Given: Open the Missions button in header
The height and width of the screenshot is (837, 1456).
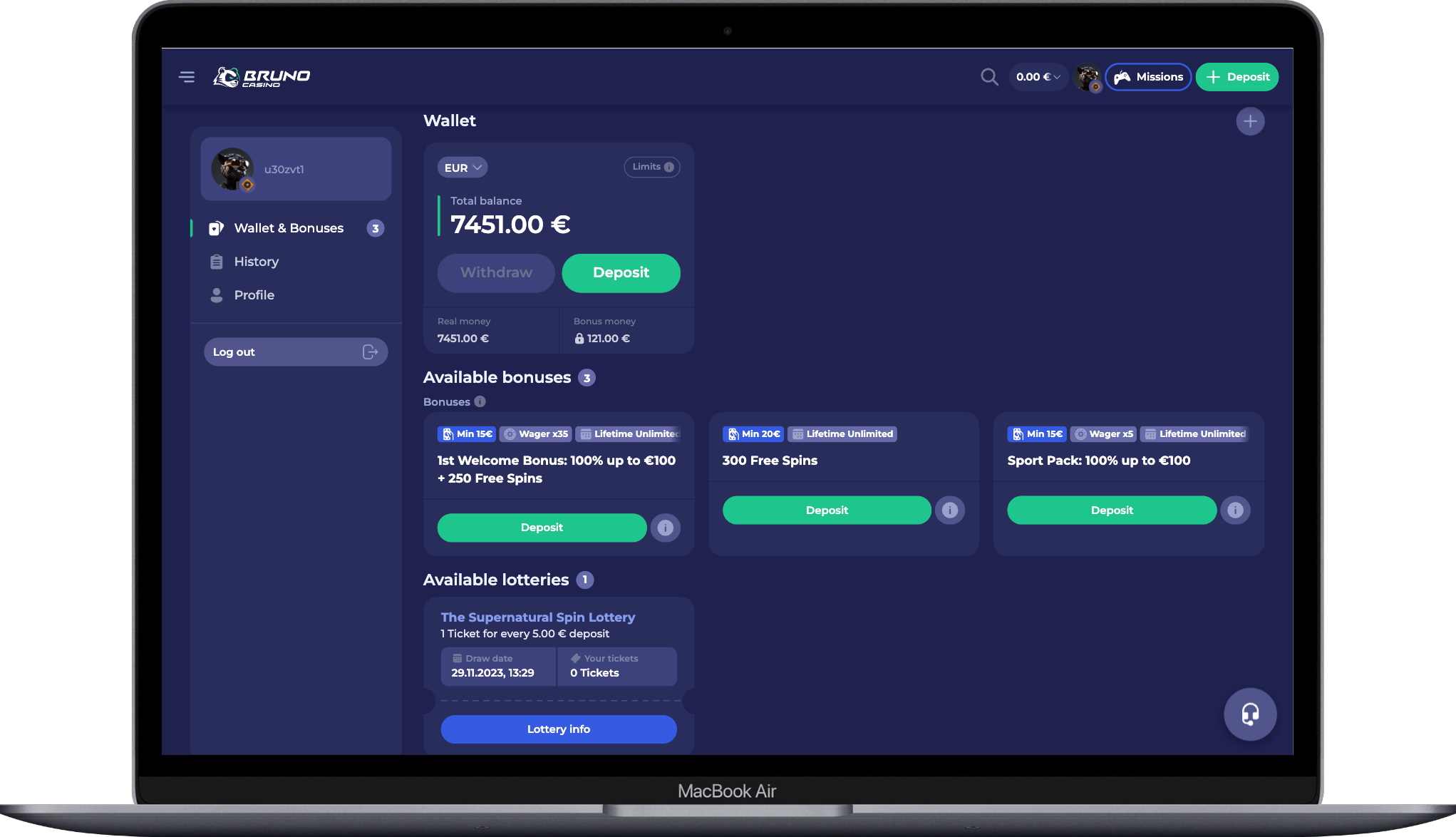Looking at the screenshot, I should pyautogui.click(x=1147, y=77).
